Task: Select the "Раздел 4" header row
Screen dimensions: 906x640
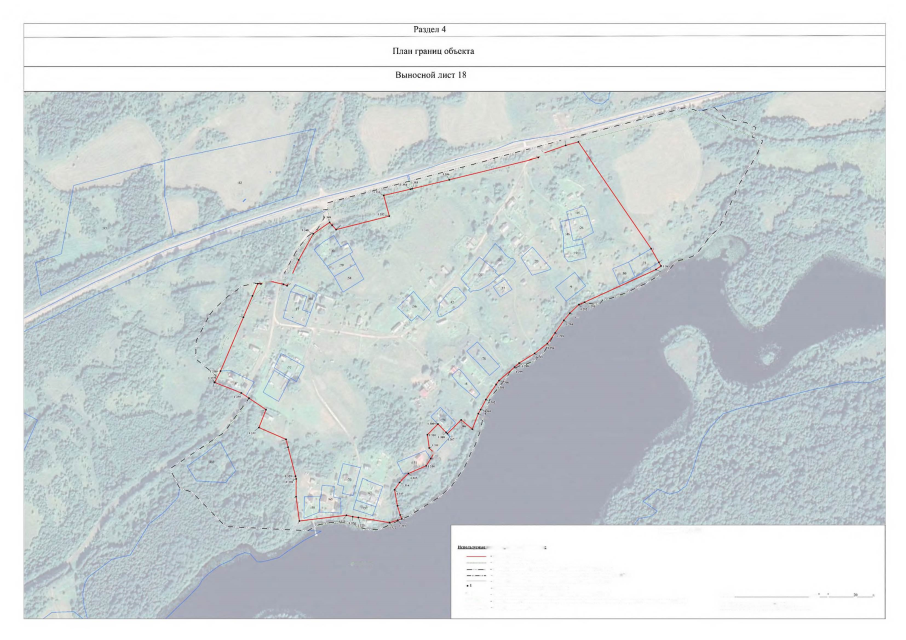Action: point(454,29)
